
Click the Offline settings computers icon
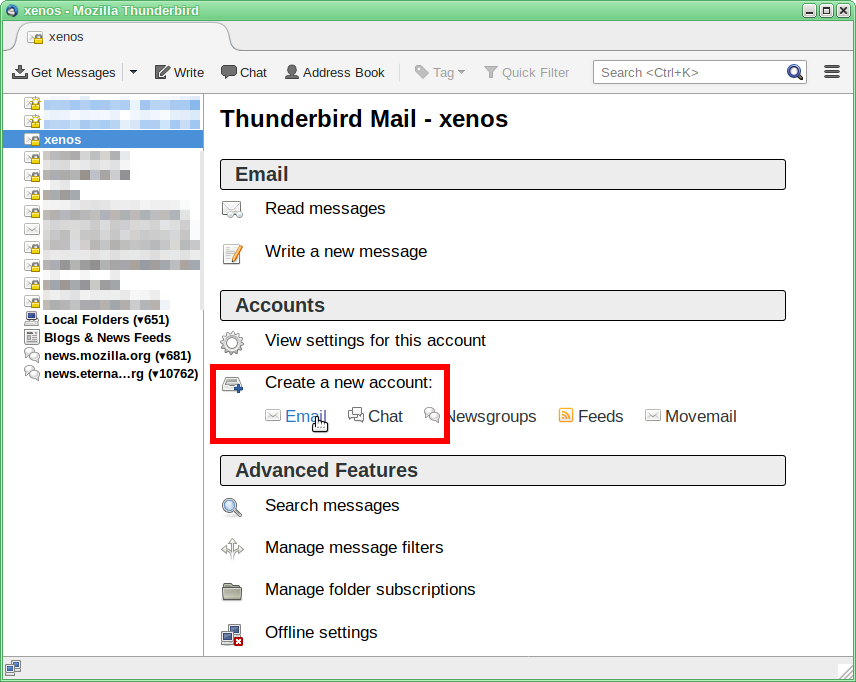coord(232,635)
